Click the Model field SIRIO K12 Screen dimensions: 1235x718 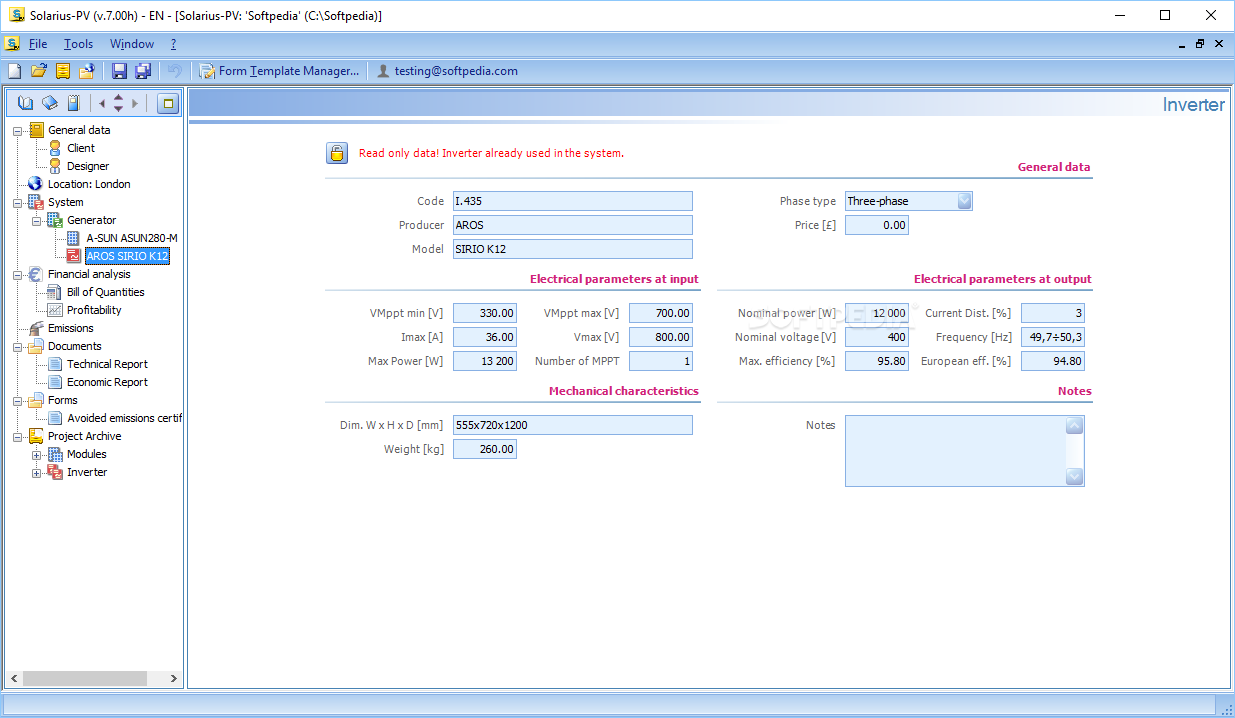pyautogui.click(x=572, y=249)
